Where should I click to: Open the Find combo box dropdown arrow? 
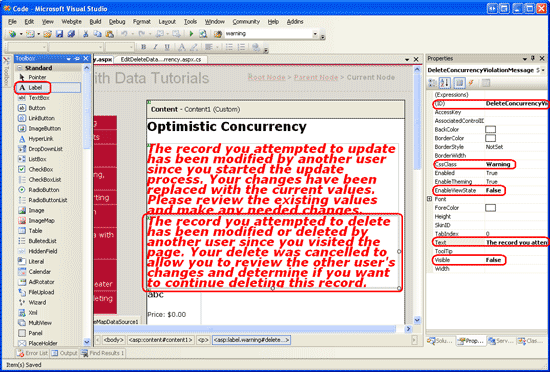[x=315, y=34]
